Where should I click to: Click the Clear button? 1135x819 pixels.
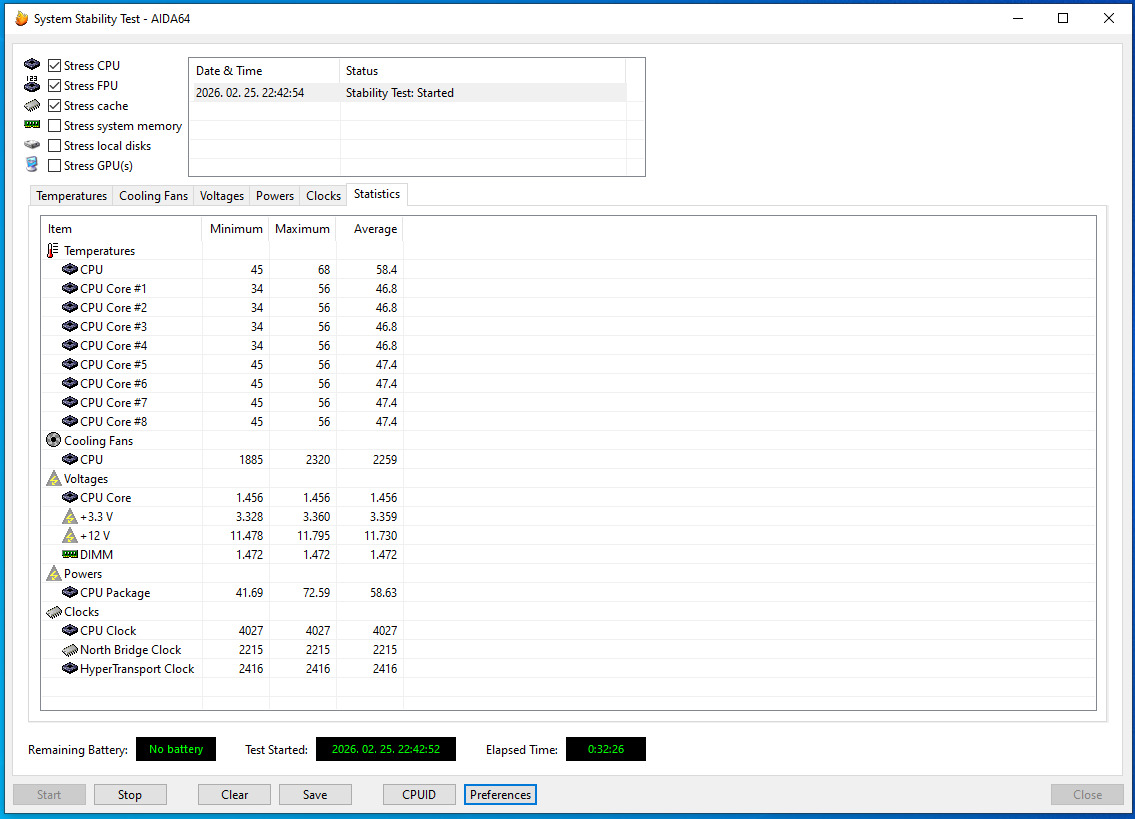pos(235,794)
